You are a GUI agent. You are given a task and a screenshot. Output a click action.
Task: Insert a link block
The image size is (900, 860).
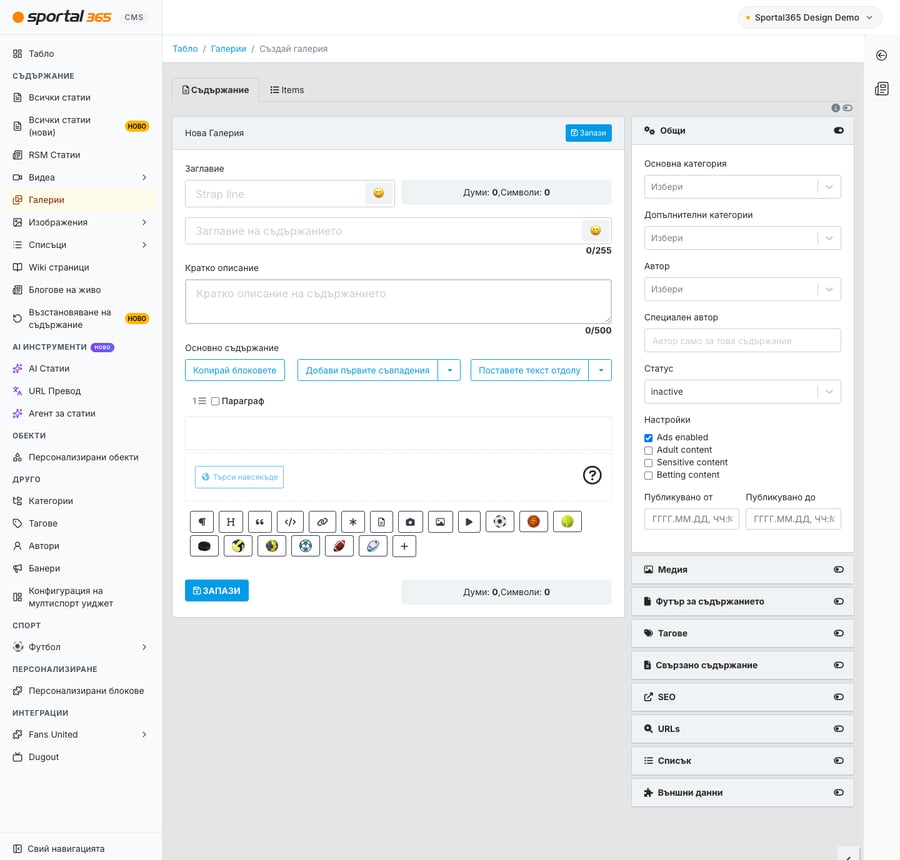[322, 522]
